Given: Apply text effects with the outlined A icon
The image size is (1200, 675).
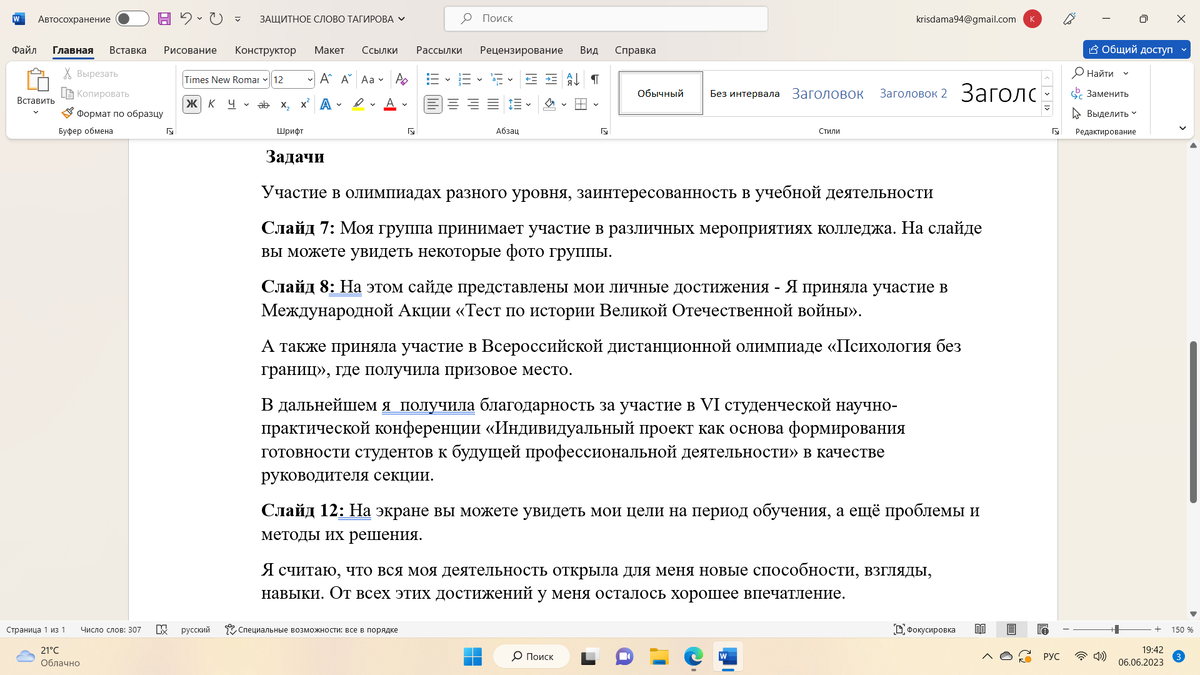Looking at the screenshot, I should [325, 104].
